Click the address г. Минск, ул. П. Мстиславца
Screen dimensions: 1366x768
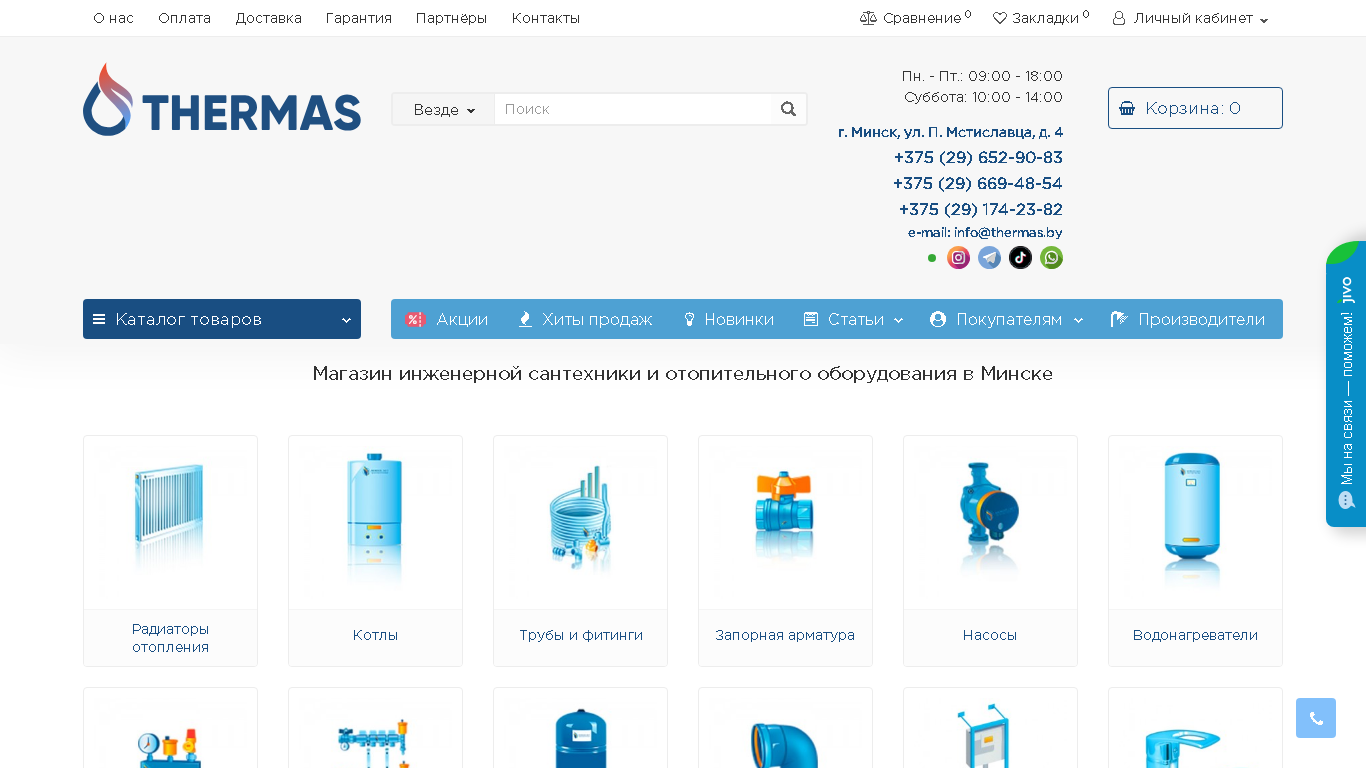950,132
